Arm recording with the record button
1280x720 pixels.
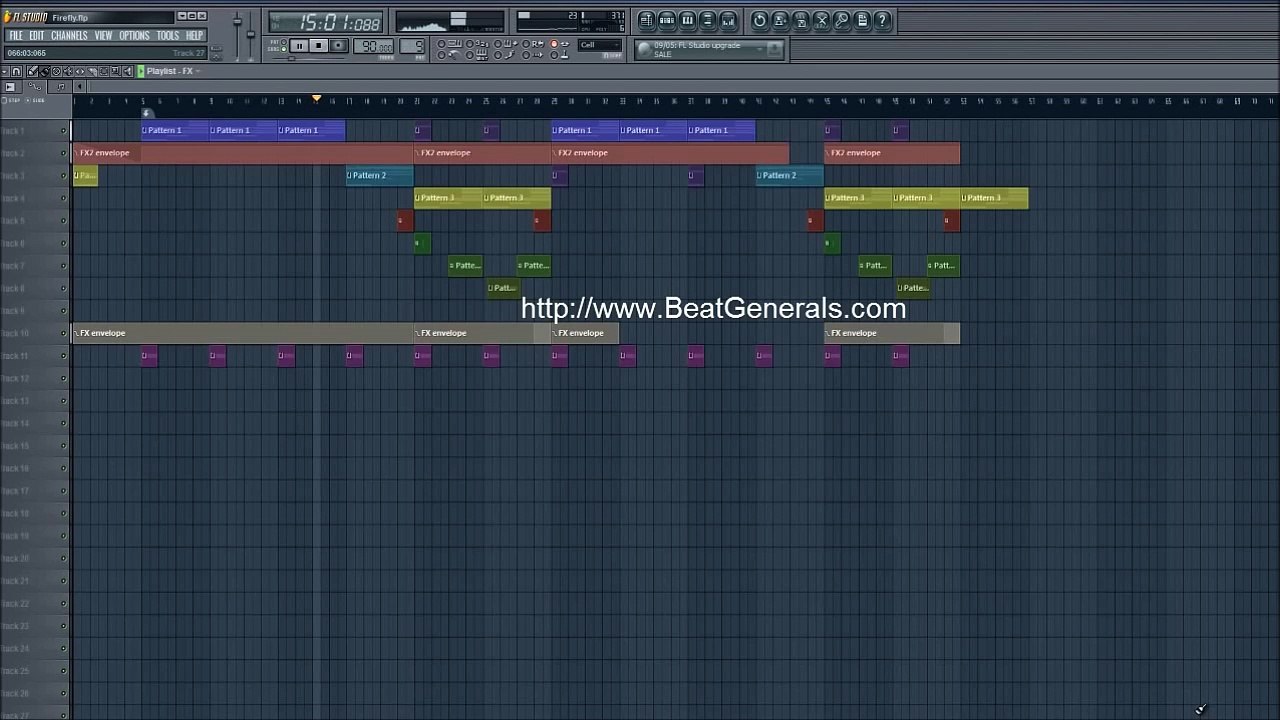339,45
